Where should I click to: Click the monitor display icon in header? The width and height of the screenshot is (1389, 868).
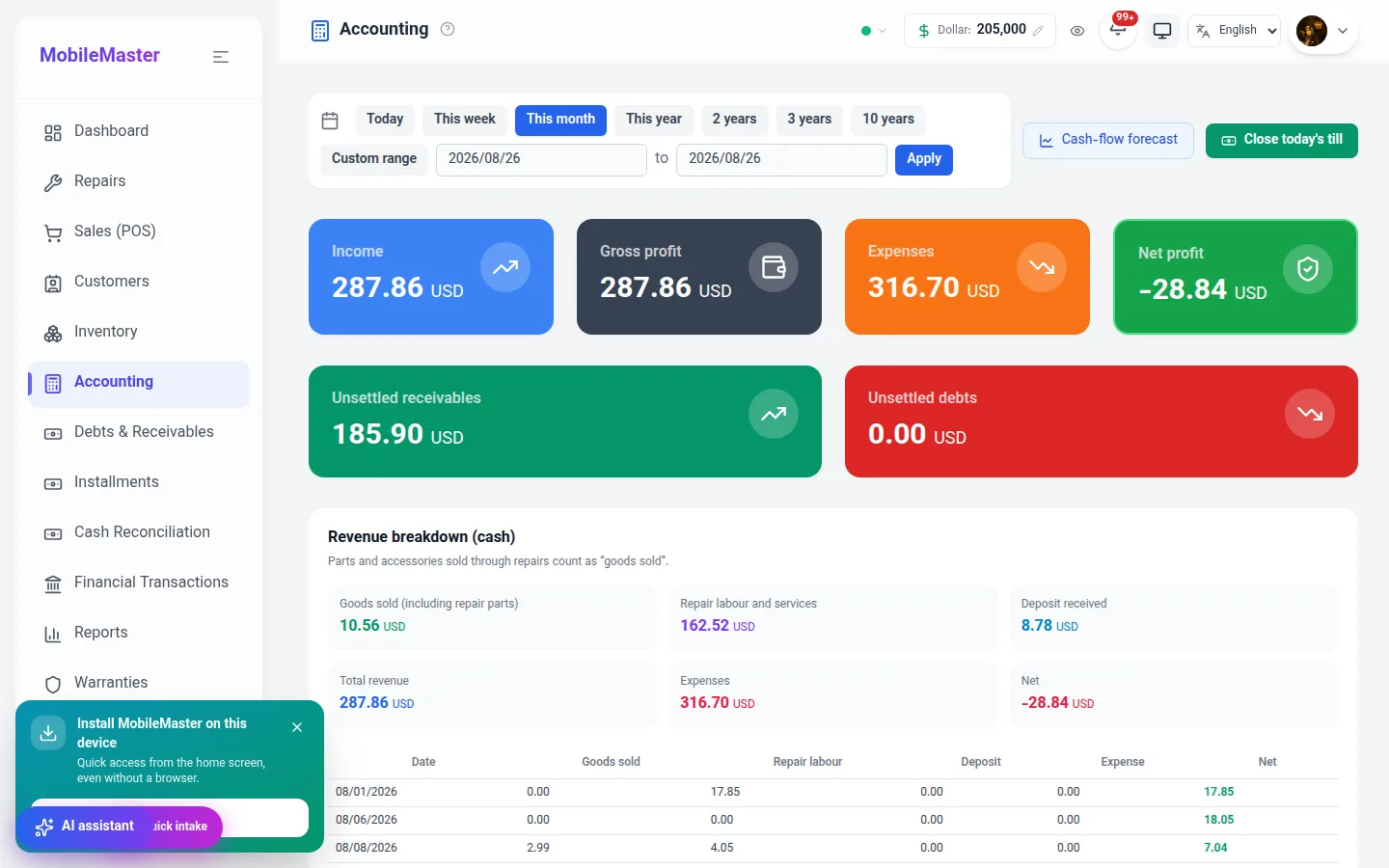coord(1162,31)
